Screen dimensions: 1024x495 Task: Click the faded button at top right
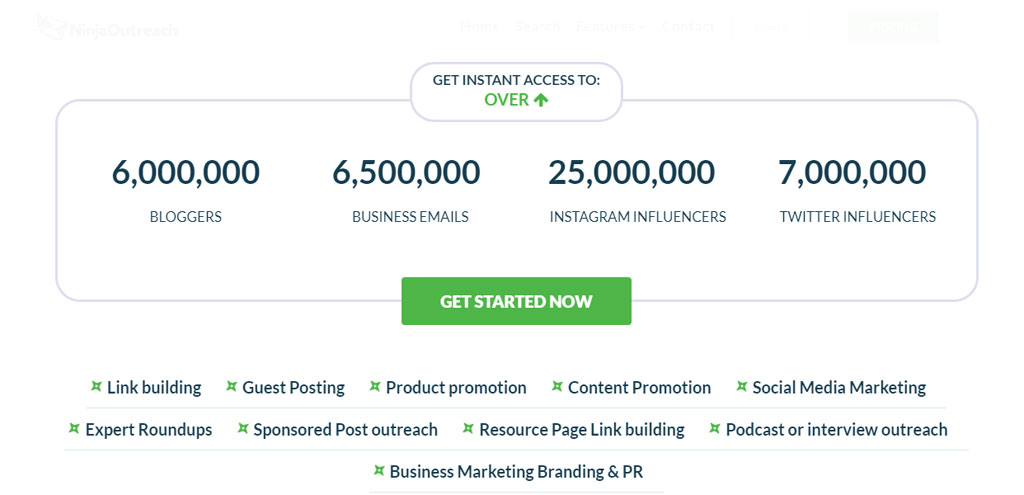click(x=893, y=27)
